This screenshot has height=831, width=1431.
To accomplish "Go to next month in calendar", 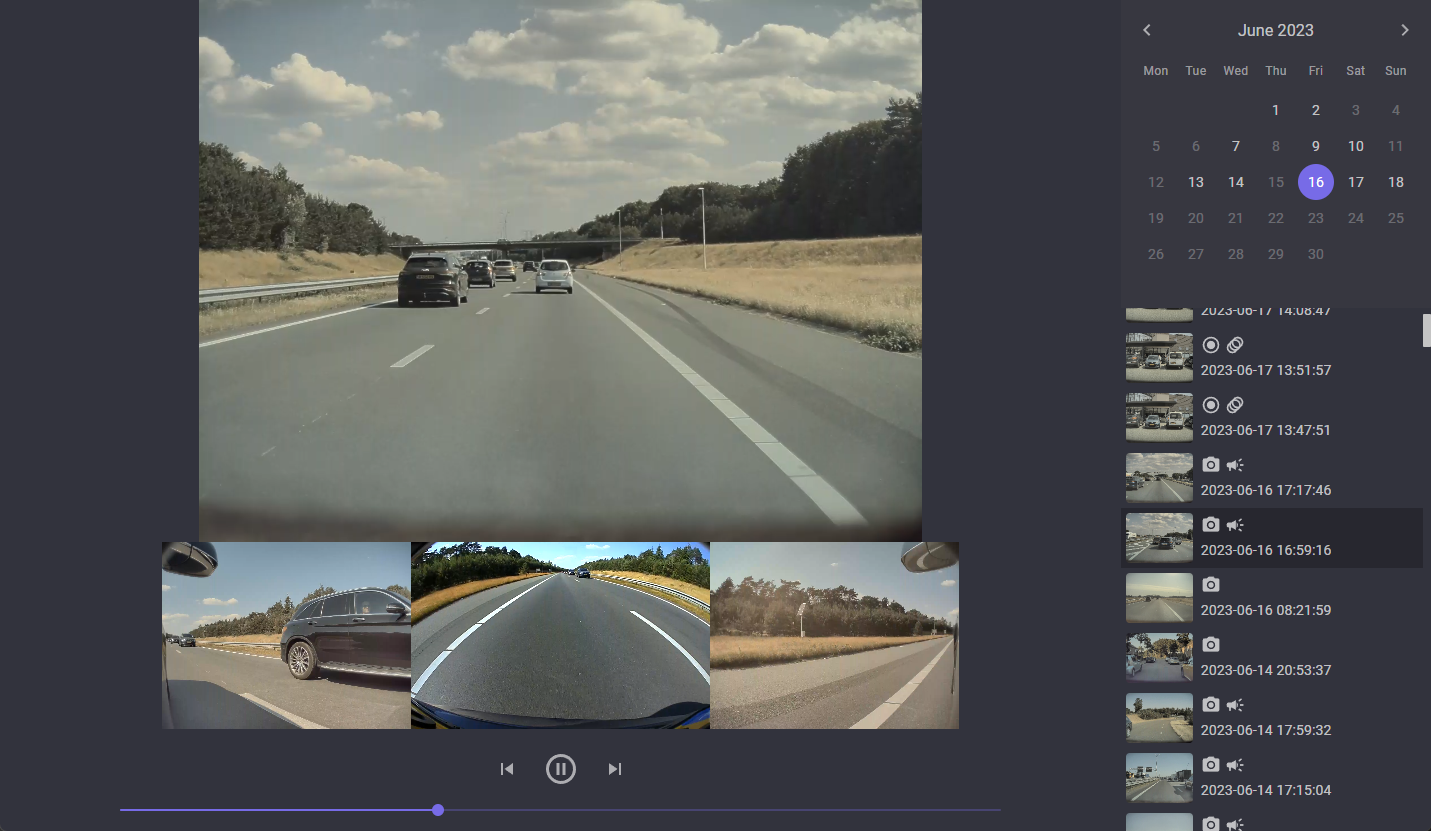I will [x=1404, y=30].
